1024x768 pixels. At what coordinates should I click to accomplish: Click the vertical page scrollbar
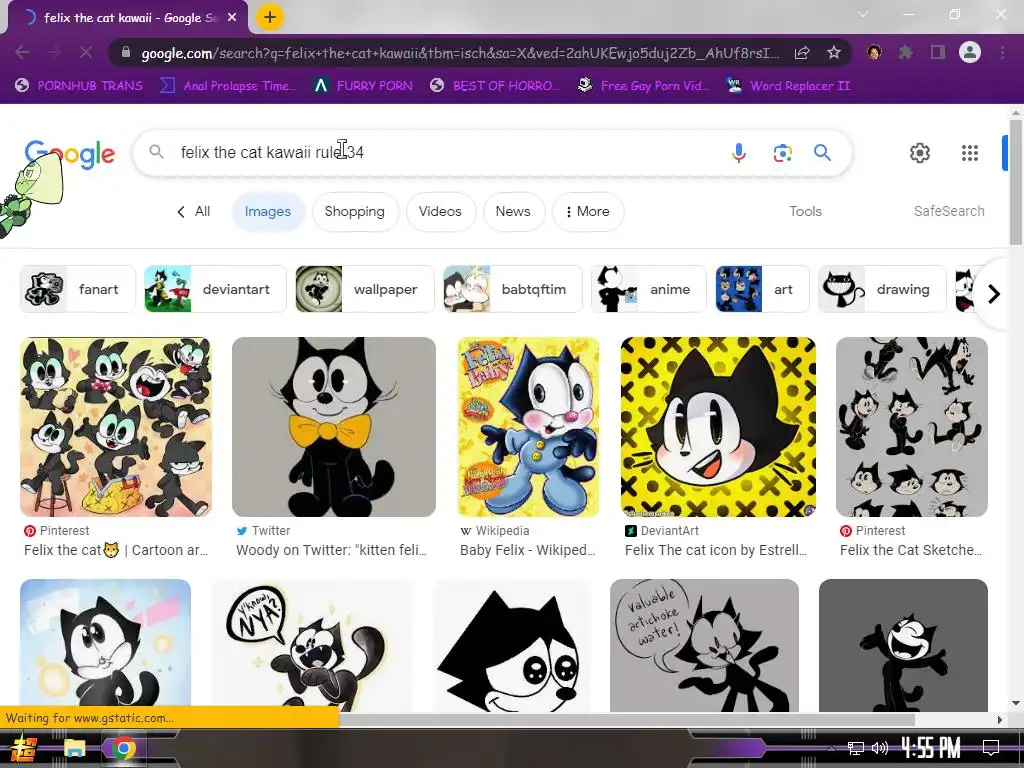click(1016, 183)
